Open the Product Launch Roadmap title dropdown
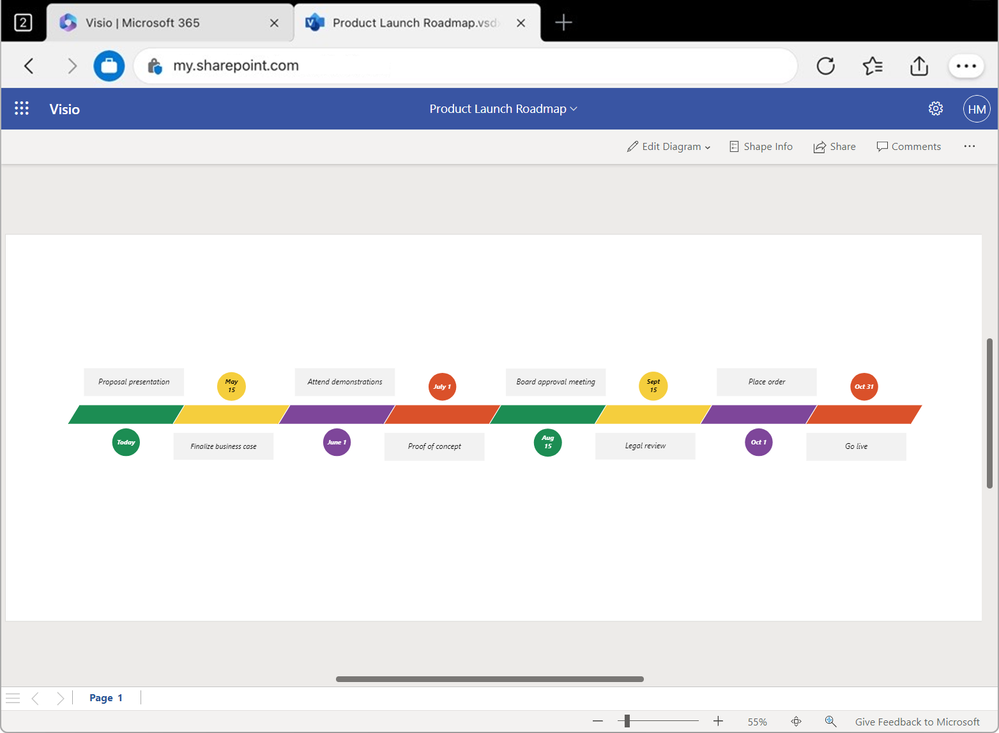The width and height of the screenshot is (999, 733). coord(502,108)
